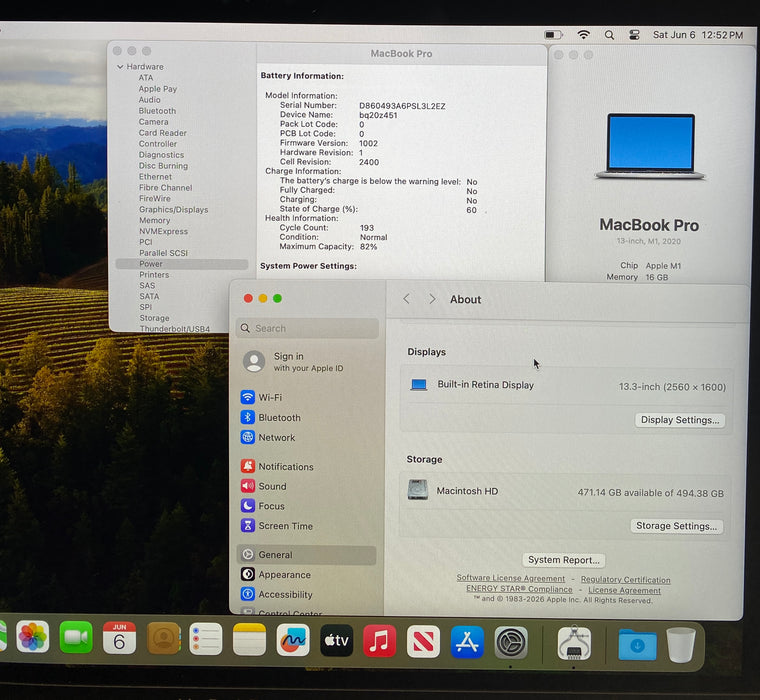
Task: Go back in System Settings
Action: pos(407,299)
